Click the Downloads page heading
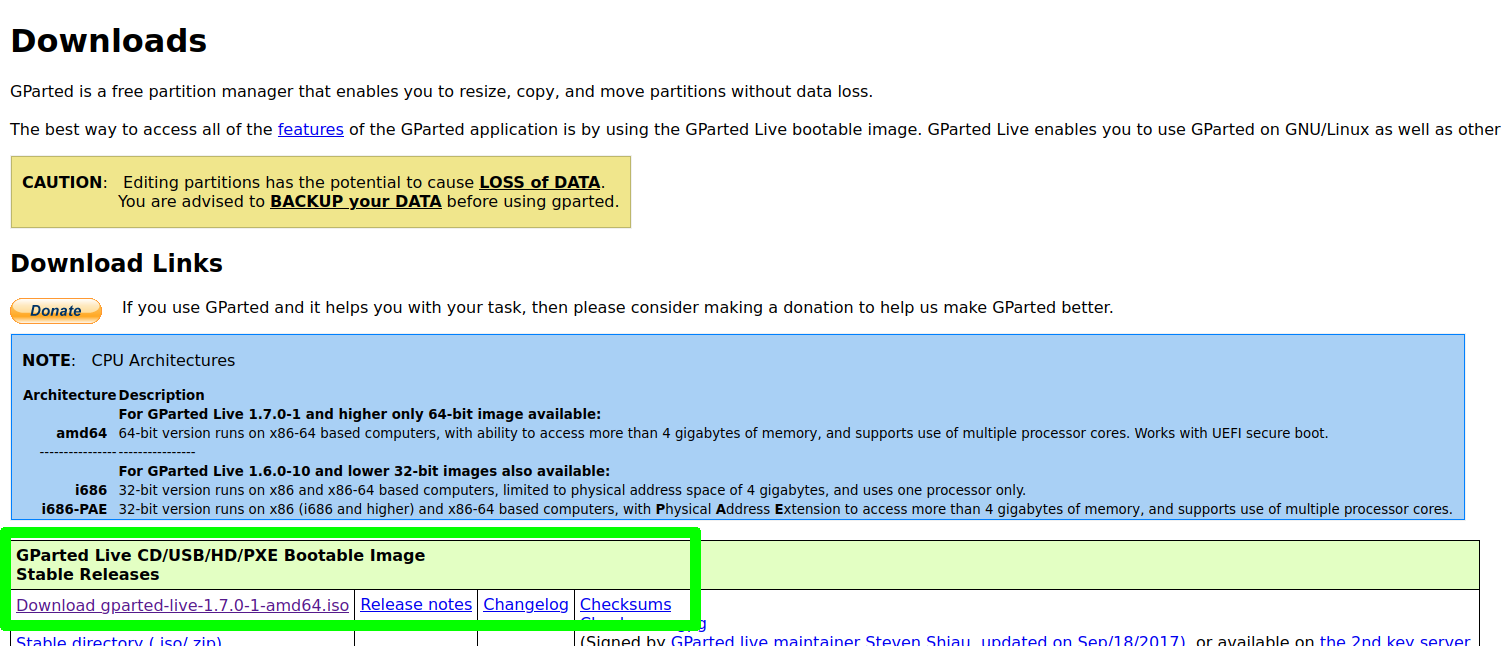Viewport: 1504px width, 646px height. [108, 41]
